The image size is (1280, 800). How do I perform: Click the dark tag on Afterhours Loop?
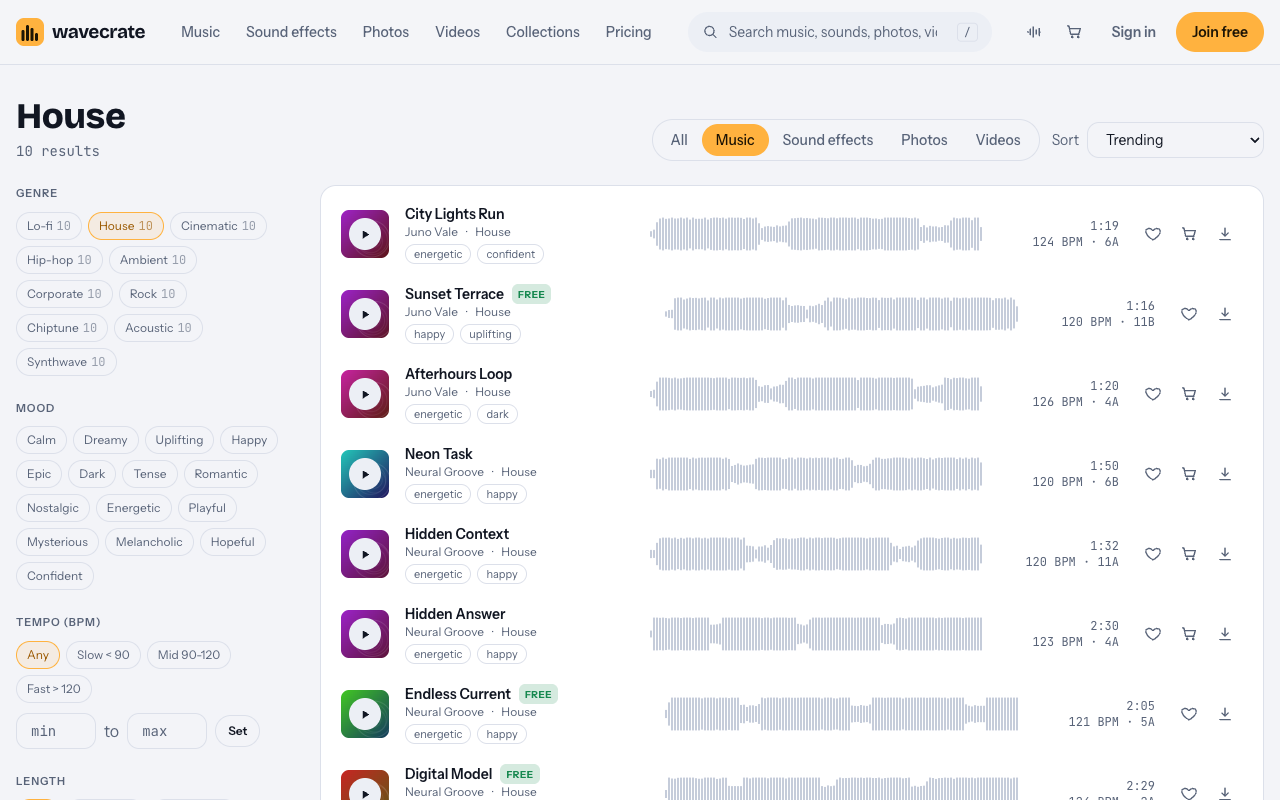click(x=498, y=414)
